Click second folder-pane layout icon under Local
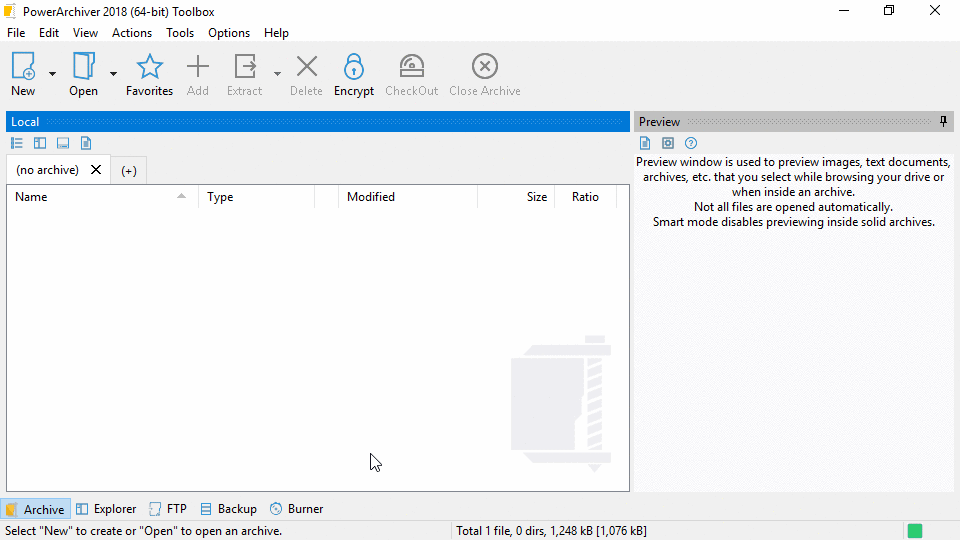Viewport: 960px width, 540px height. click(40, 143)
